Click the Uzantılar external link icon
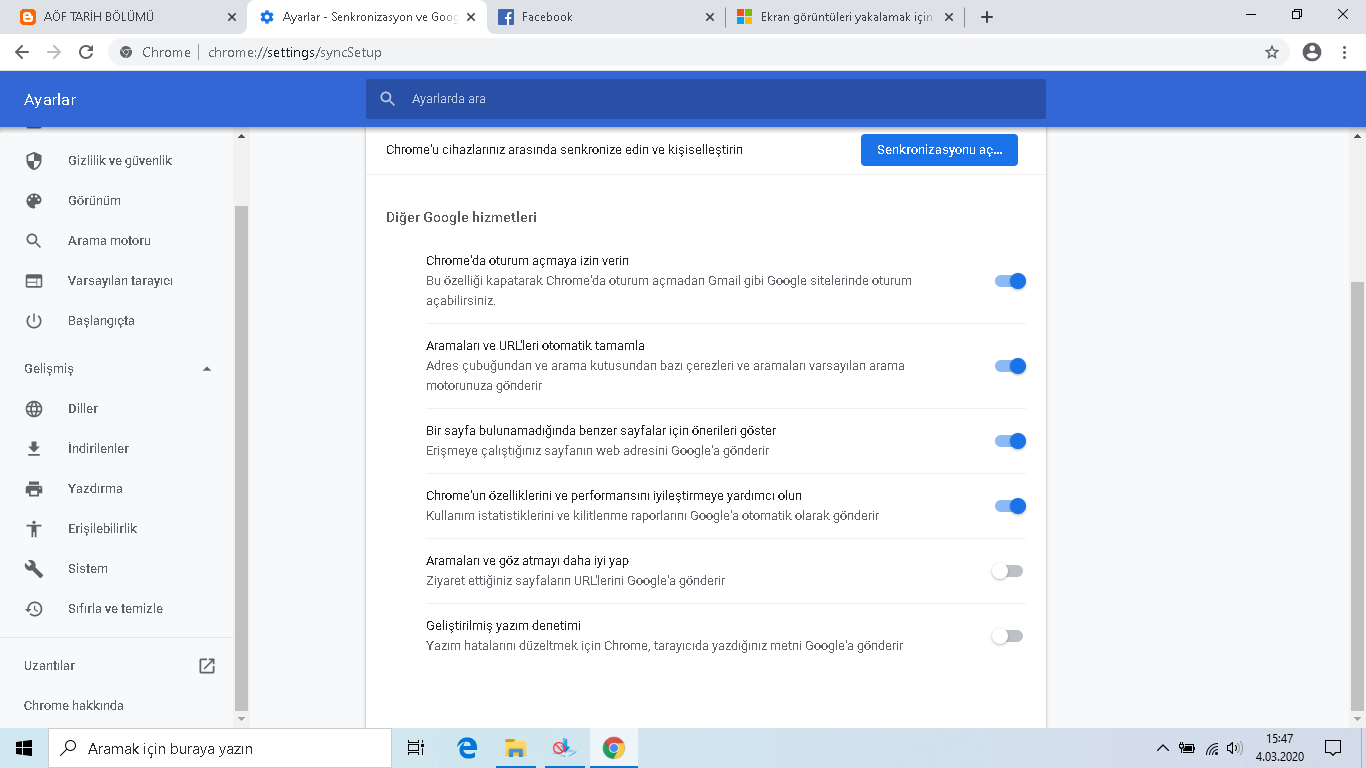The image size is (1366, 768). pyautogui.click(x=207, y=666)
